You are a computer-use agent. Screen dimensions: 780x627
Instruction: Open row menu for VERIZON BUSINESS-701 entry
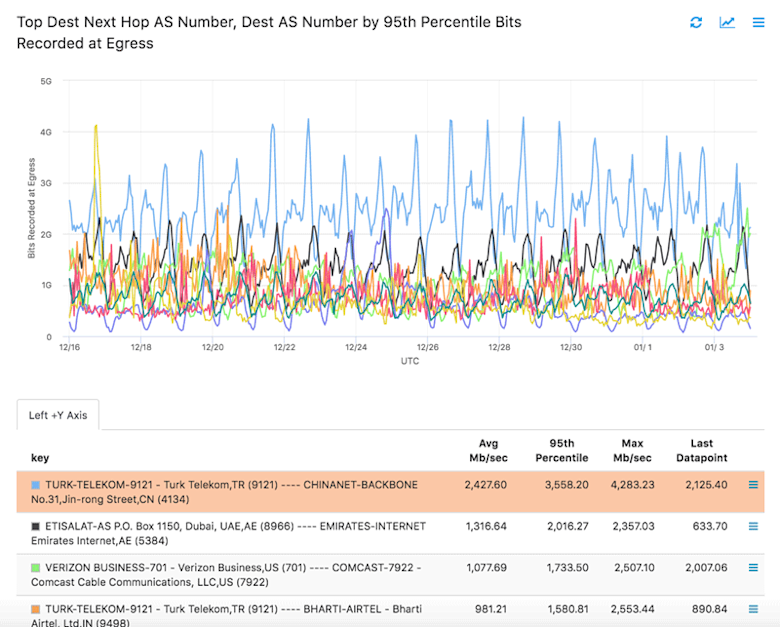pos(753,567)
